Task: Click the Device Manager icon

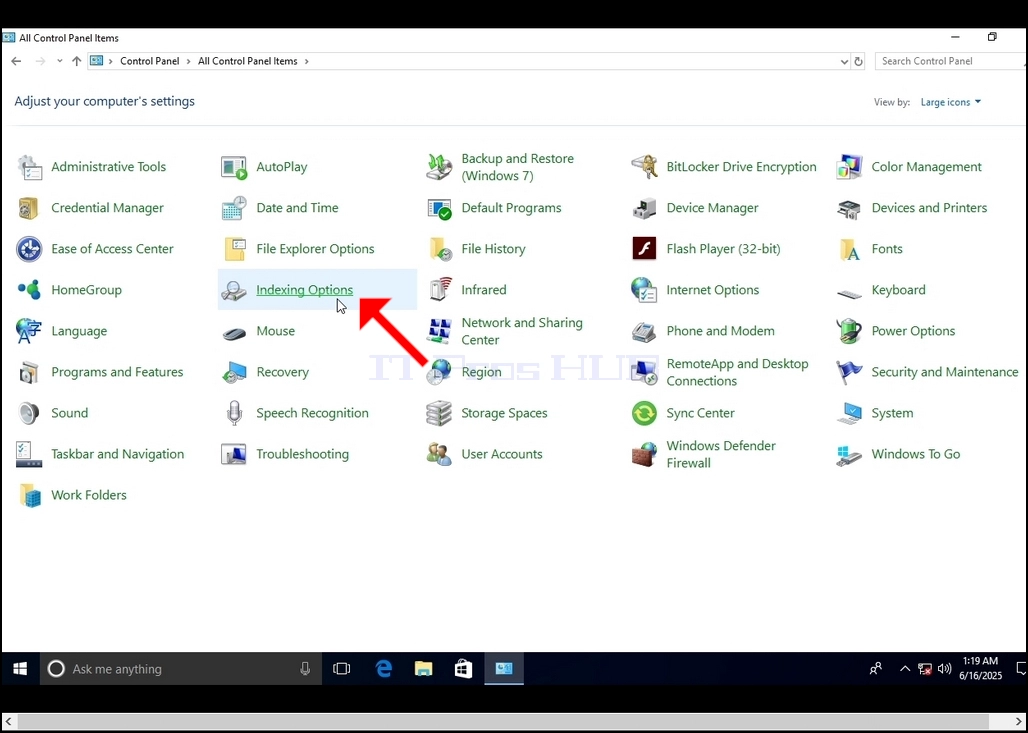Action: click(x=644, y=208)
